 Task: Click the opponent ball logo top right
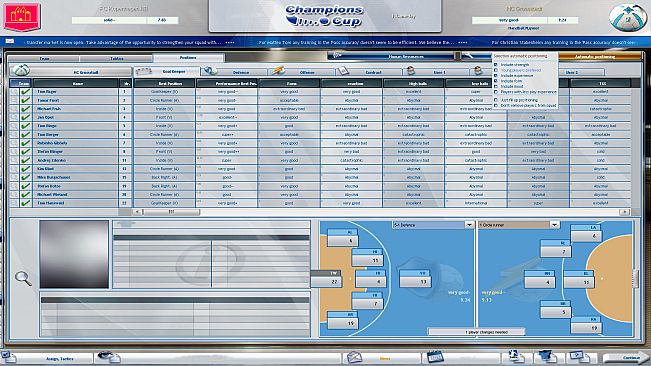pos(627,18)
